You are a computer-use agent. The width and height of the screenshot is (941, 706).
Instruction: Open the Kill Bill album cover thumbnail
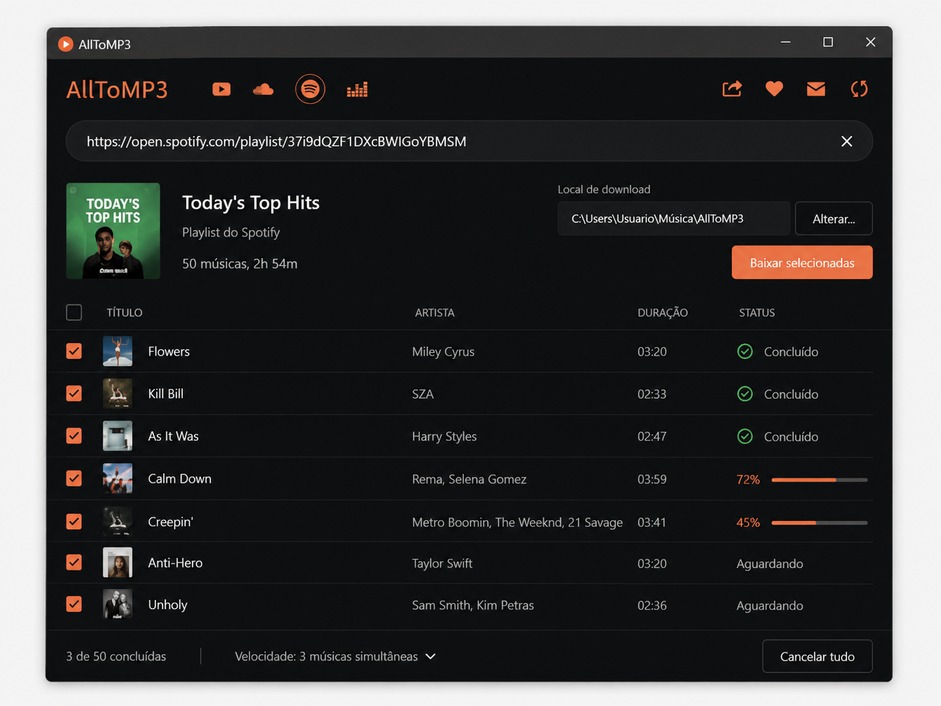coord(118,393)
